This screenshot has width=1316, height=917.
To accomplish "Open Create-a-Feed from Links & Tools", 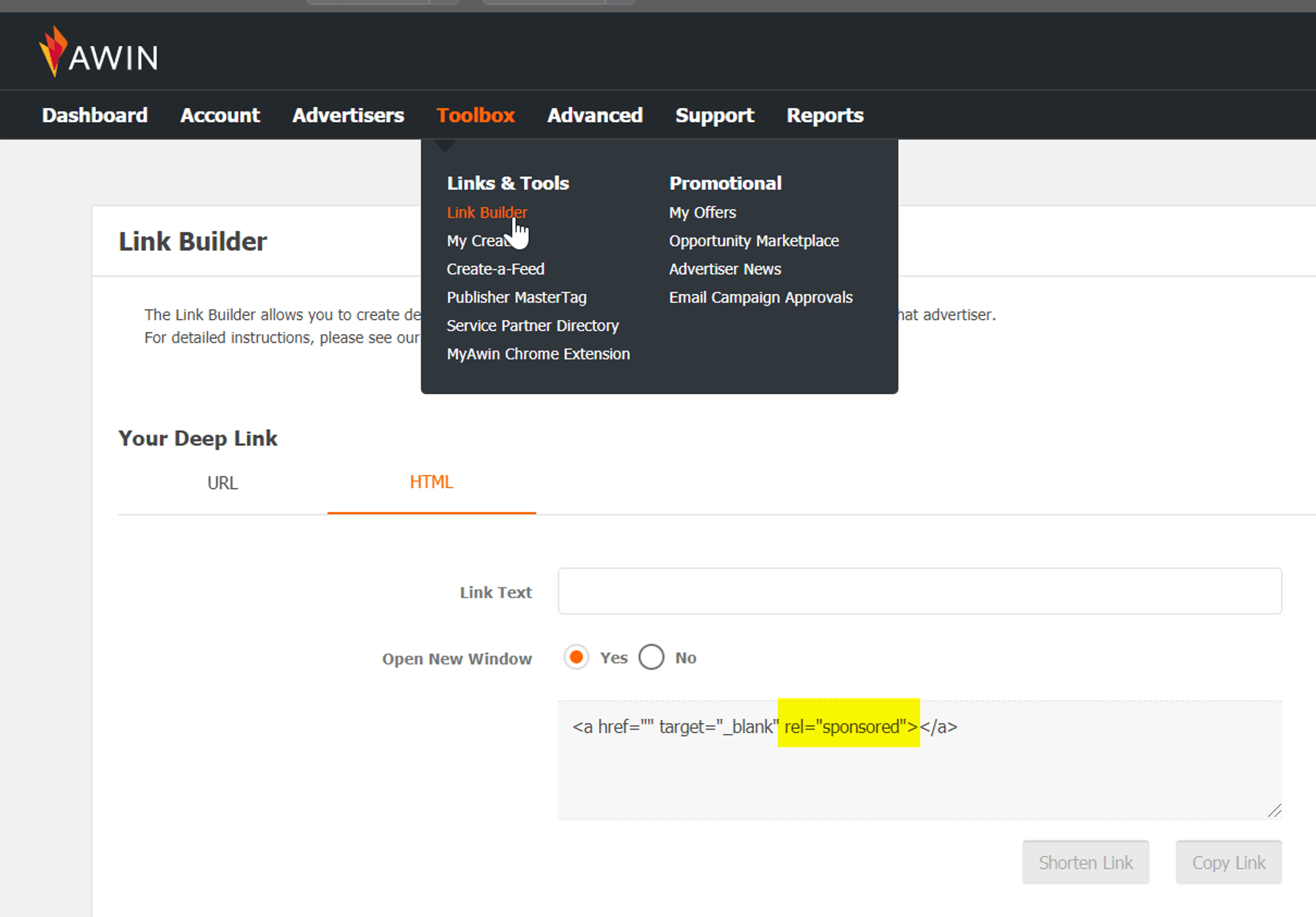I will (495, 270).
